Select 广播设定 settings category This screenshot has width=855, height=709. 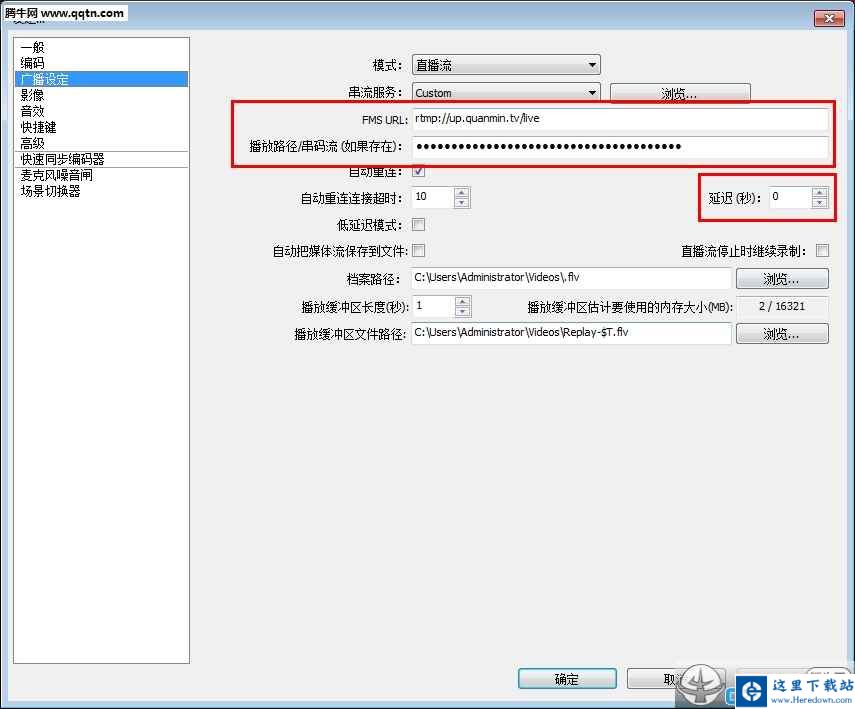coord(101,79)
